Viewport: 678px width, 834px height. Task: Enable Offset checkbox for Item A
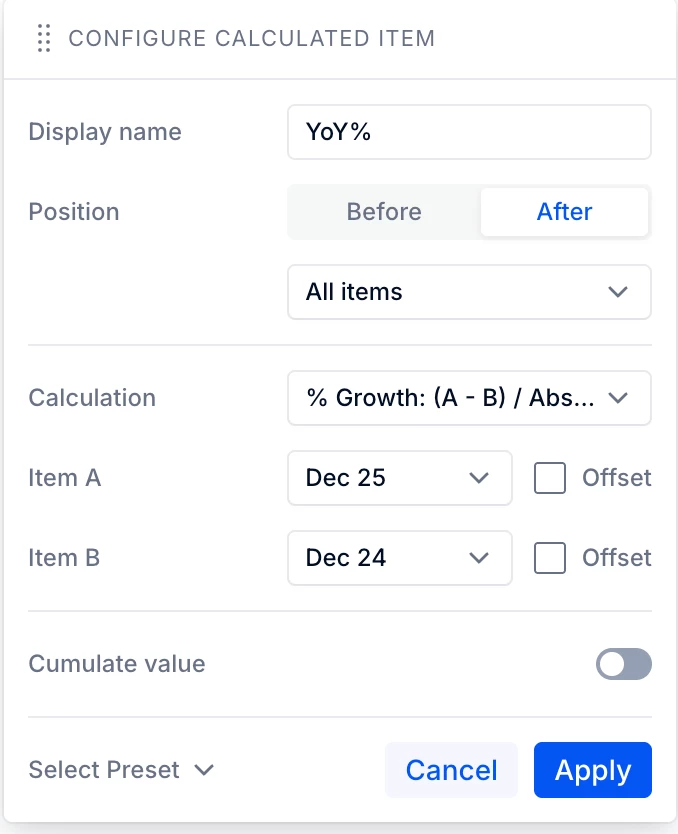click(550, 478)
